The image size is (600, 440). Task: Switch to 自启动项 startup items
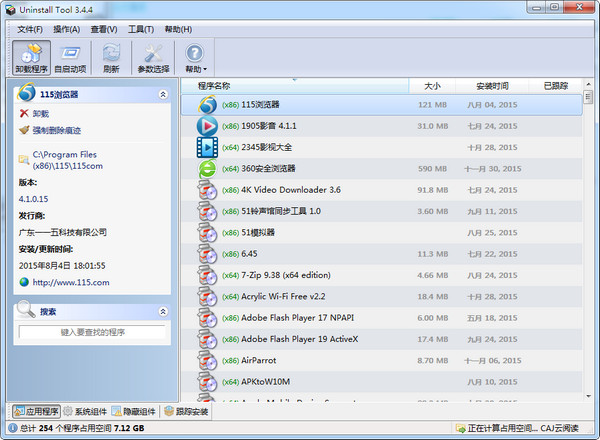coord(70,58)
